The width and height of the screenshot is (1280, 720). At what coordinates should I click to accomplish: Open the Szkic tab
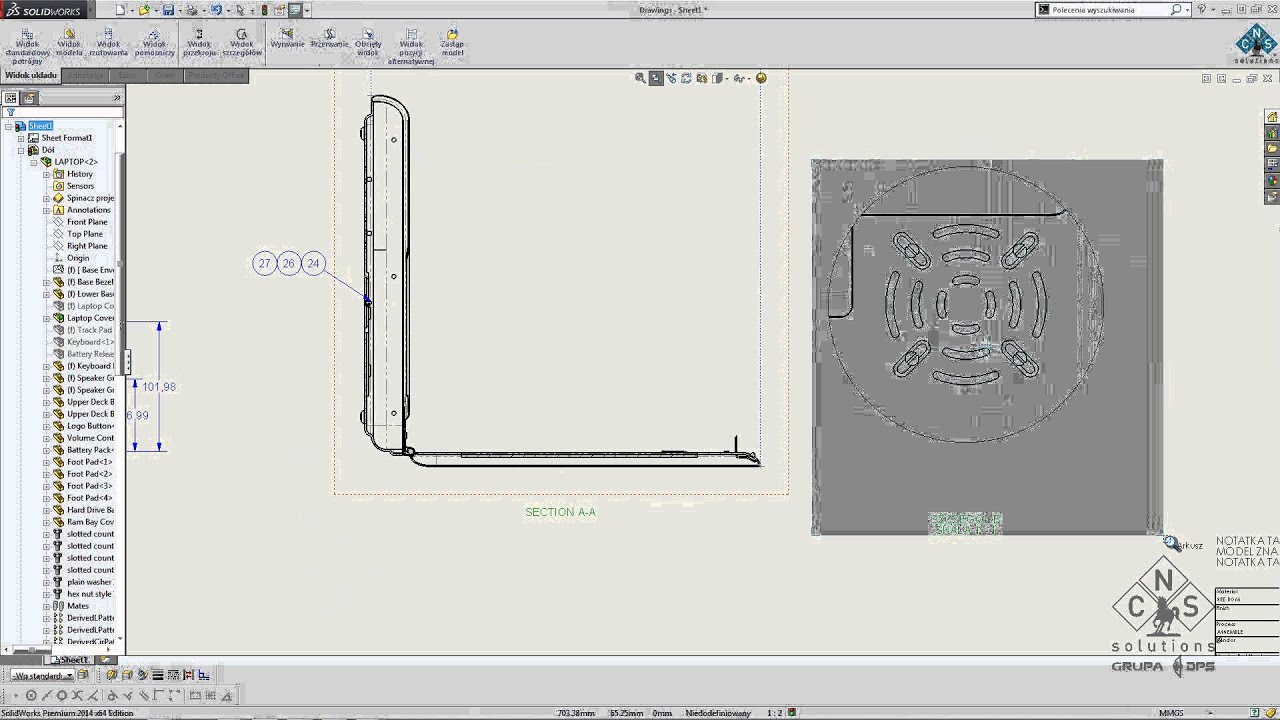128,76
